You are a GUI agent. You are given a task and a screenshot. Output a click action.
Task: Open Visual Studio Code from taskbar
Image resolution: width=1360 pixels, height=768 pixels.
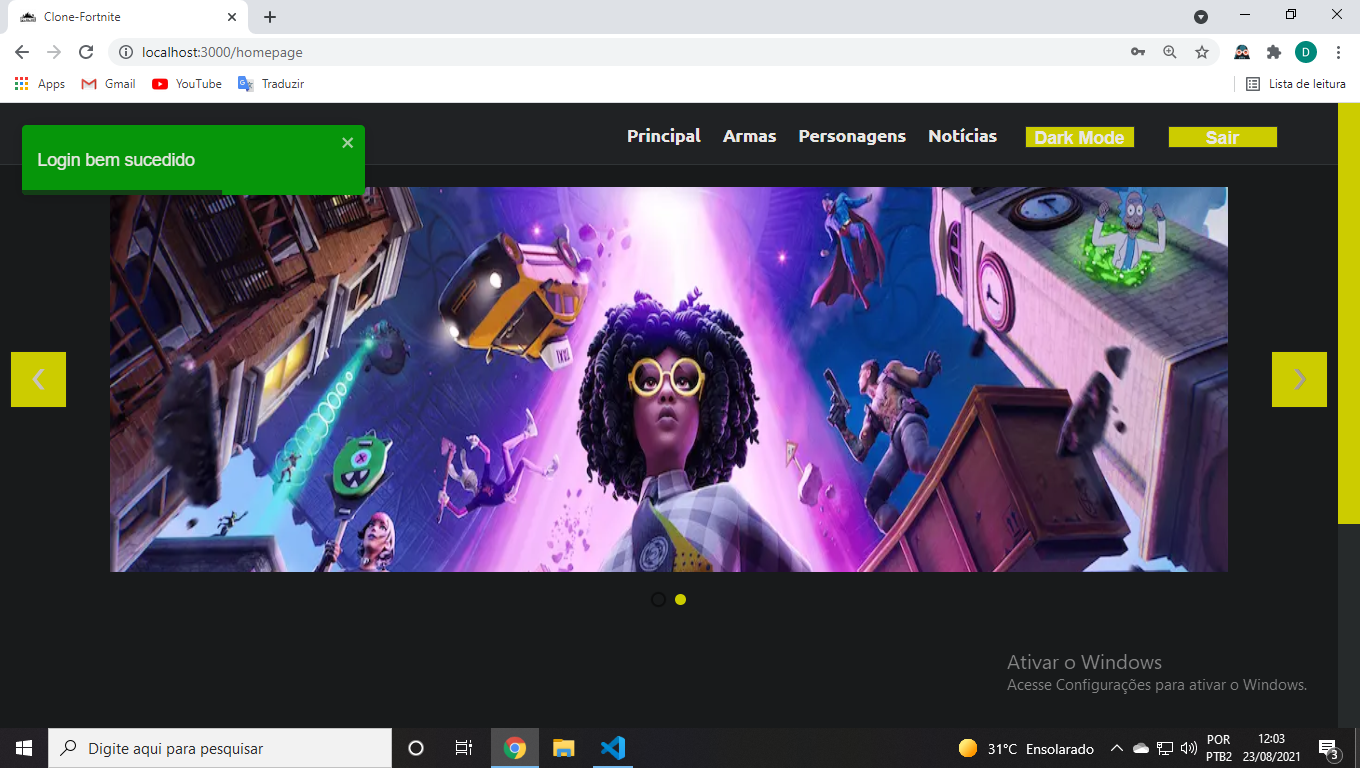tap(613, 748)
